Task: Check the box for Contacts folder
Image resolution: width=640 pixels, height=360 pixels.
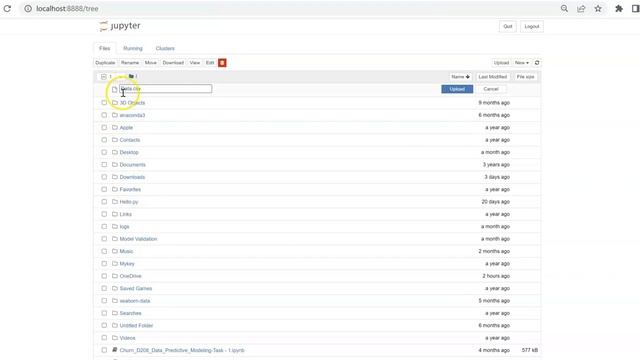Action: click(x=104, y=140)
